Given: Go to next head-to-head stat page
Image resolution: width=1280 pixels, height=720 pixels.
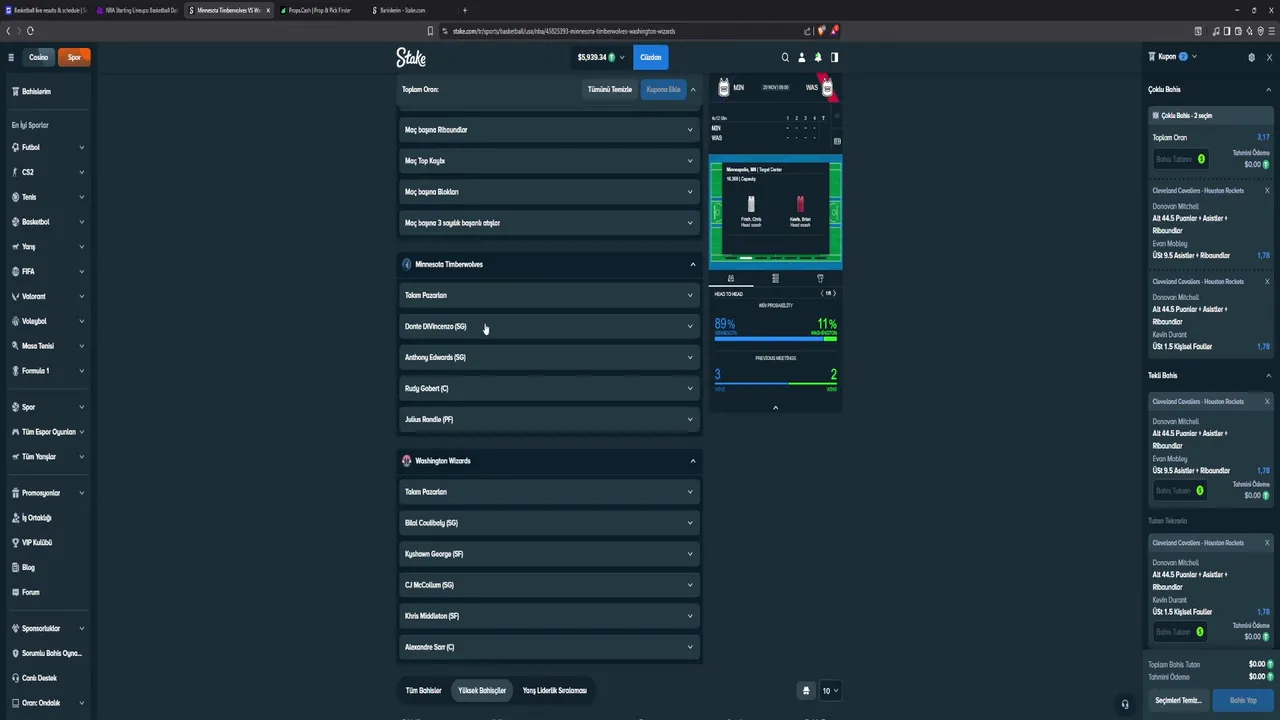Looking at the screenshot, I should pyautogui.click(x=834, y=293).
